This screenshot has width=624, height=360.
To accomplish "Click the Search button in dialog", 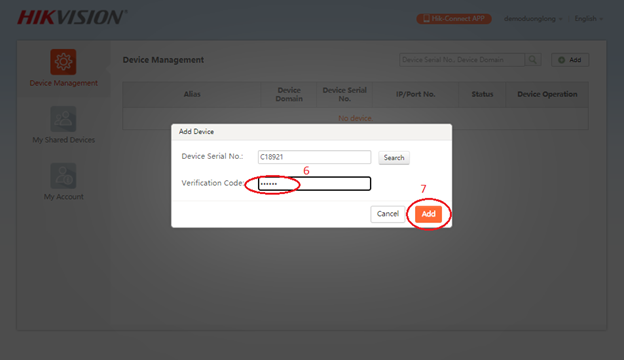I will coord(394,158).
